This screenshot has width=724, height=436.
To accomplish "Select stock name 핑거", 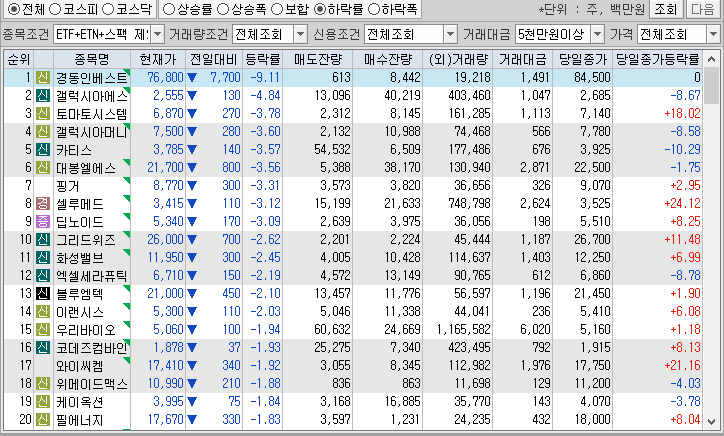I will 68,186.
